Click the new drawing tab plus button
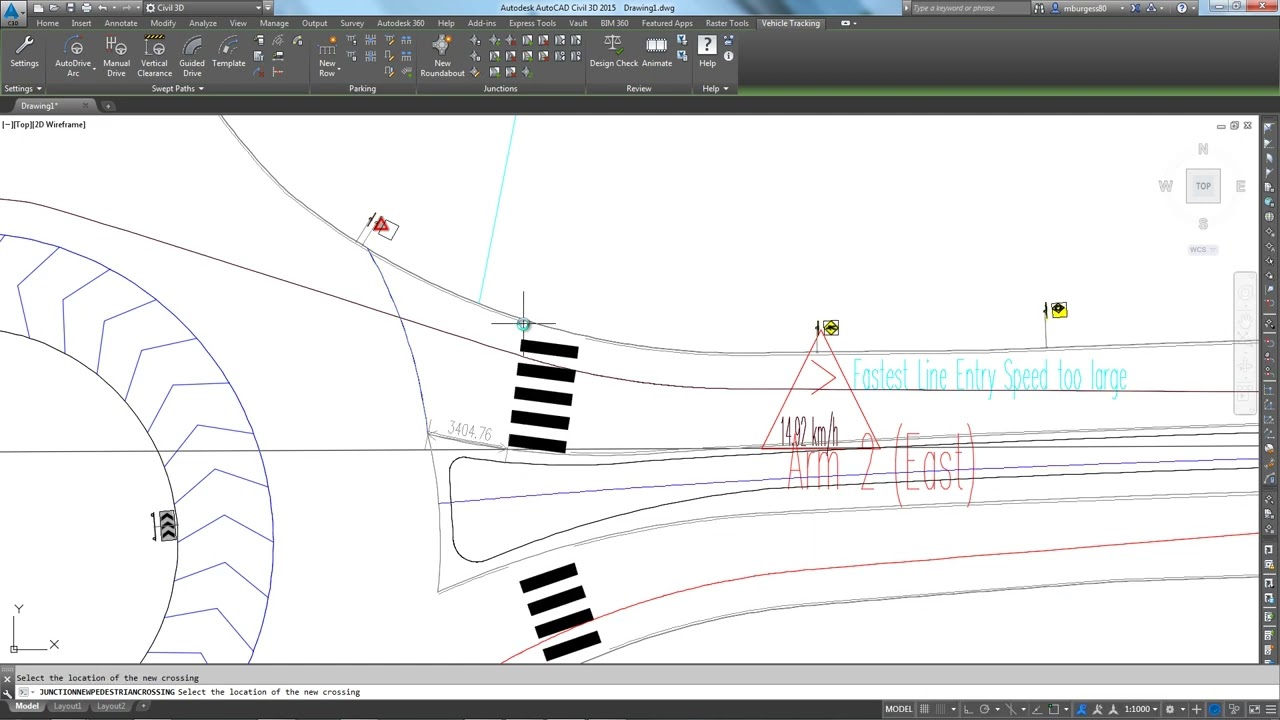Viewport: 1280px width, 720px height. pyautogui.click(x=108, y=105)
